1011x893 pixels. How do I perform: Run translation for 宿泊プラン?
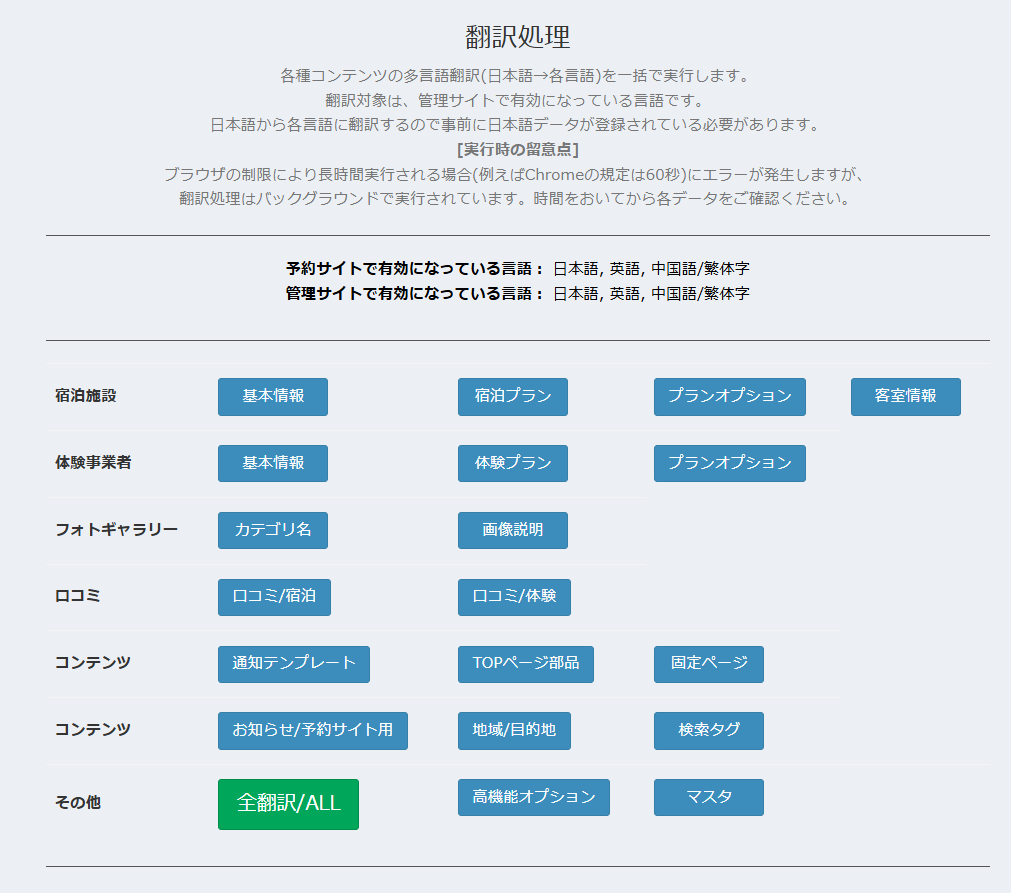[x=512, y=397]
